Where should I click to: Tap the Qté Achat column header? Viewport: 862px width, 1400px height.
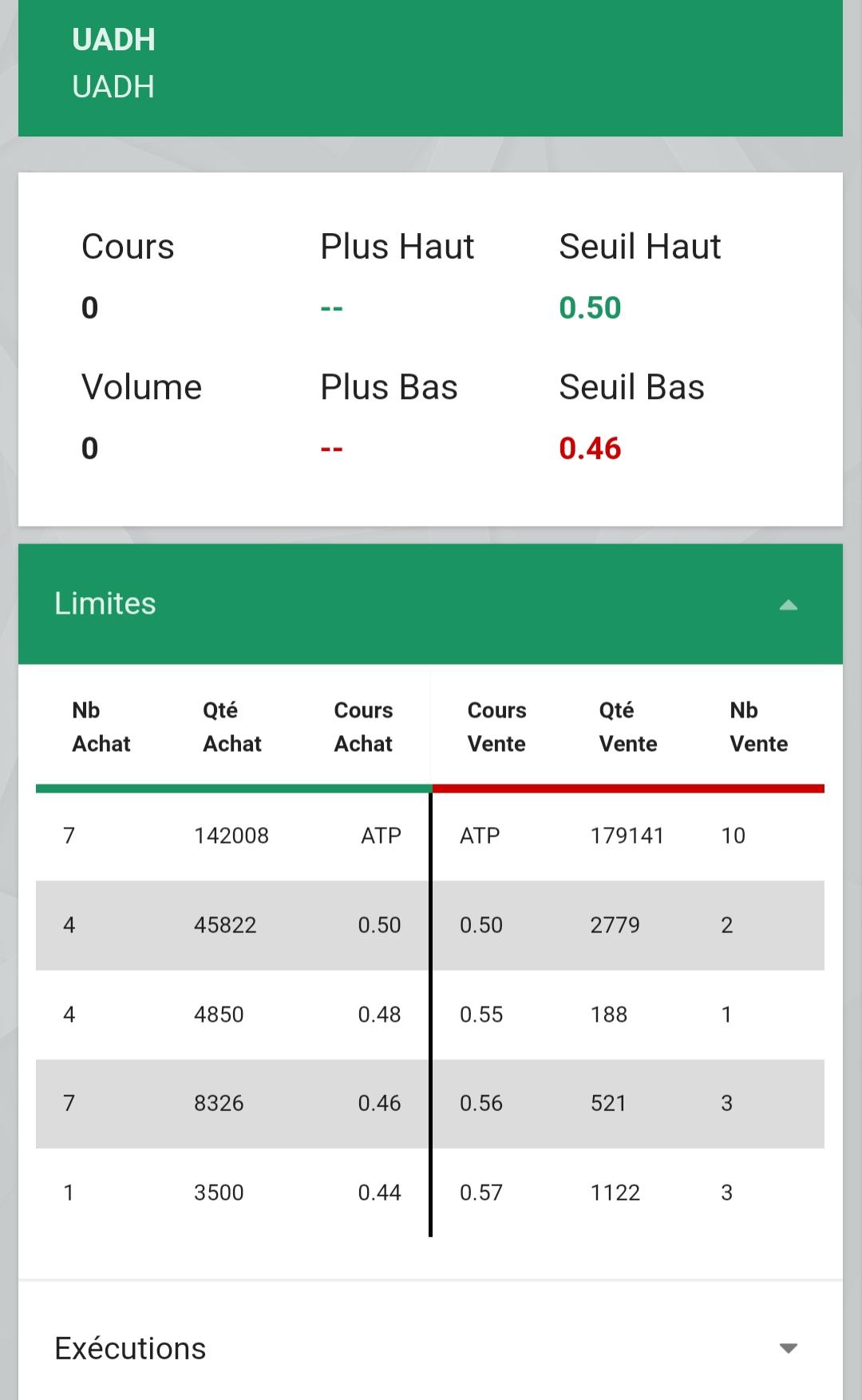pos(232,727)
